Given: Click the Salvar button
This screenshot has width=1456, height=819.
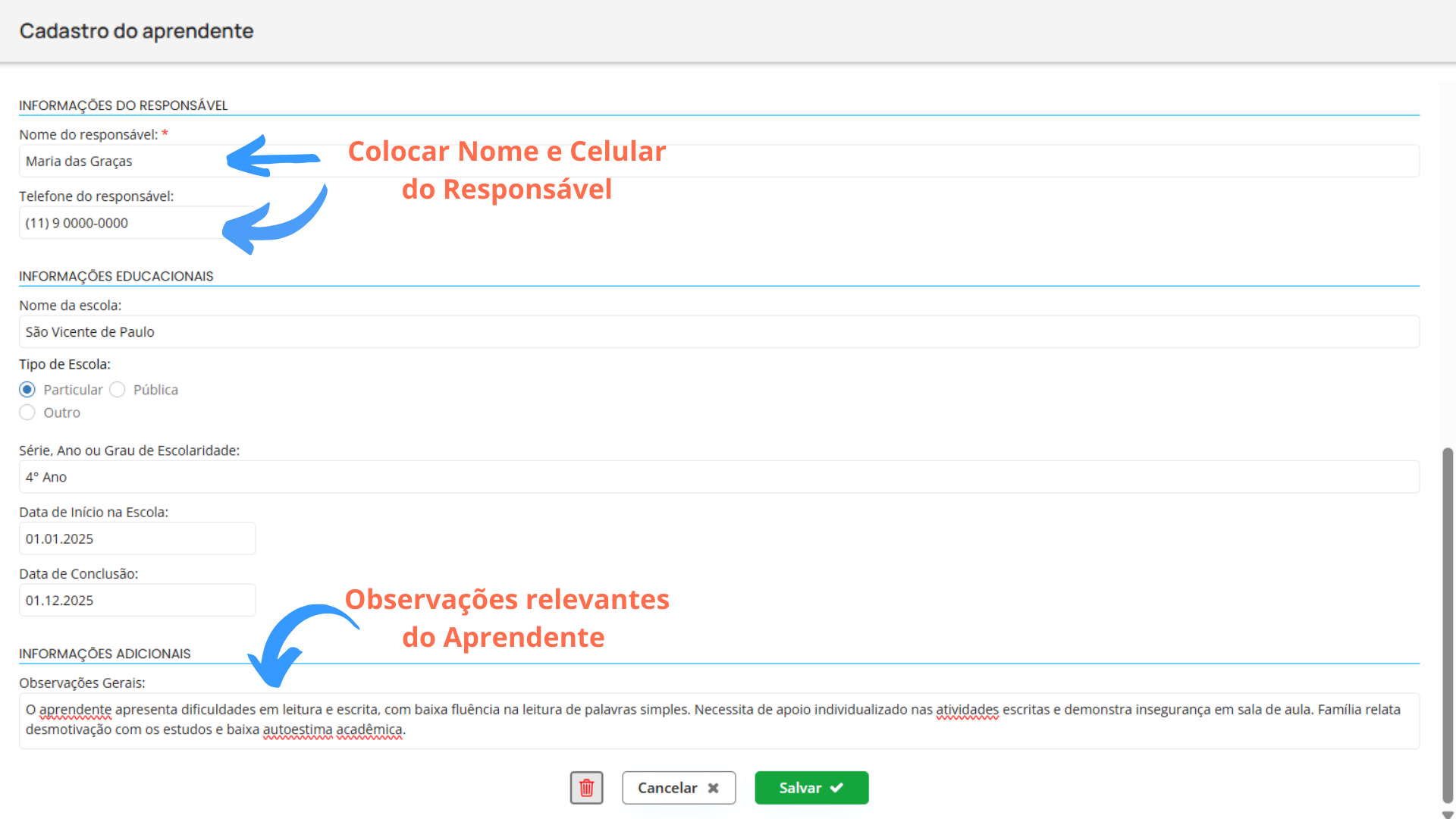Looking at the screenshot, I should [811, 788].
